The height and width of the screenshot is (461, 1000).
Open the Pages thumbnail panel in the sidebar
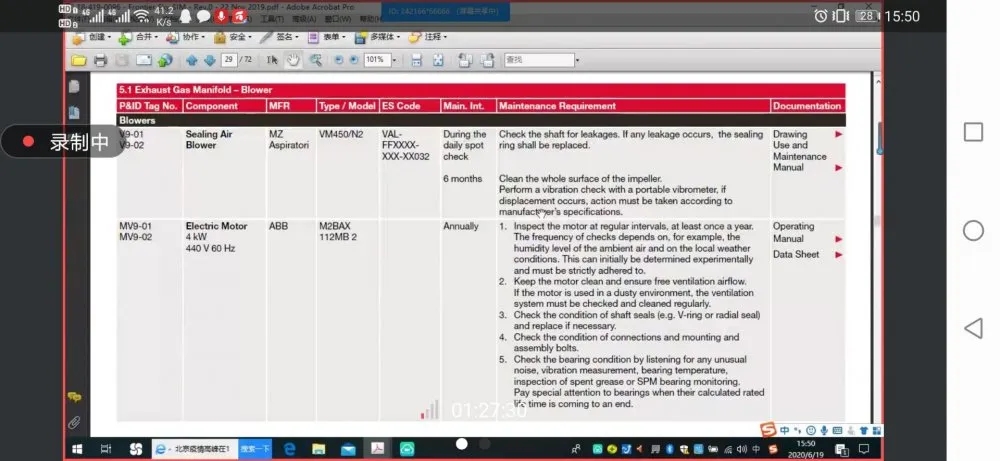point(74,87)
